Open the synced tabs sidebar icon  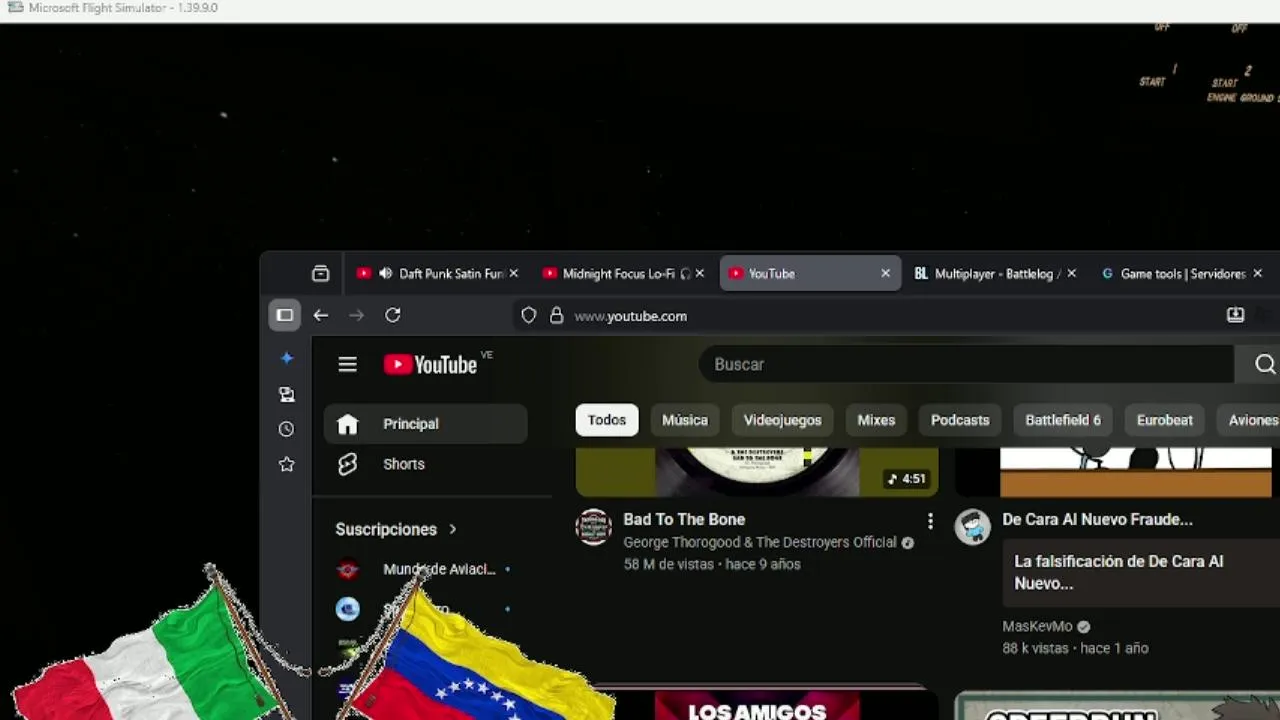tap(287, 394)
